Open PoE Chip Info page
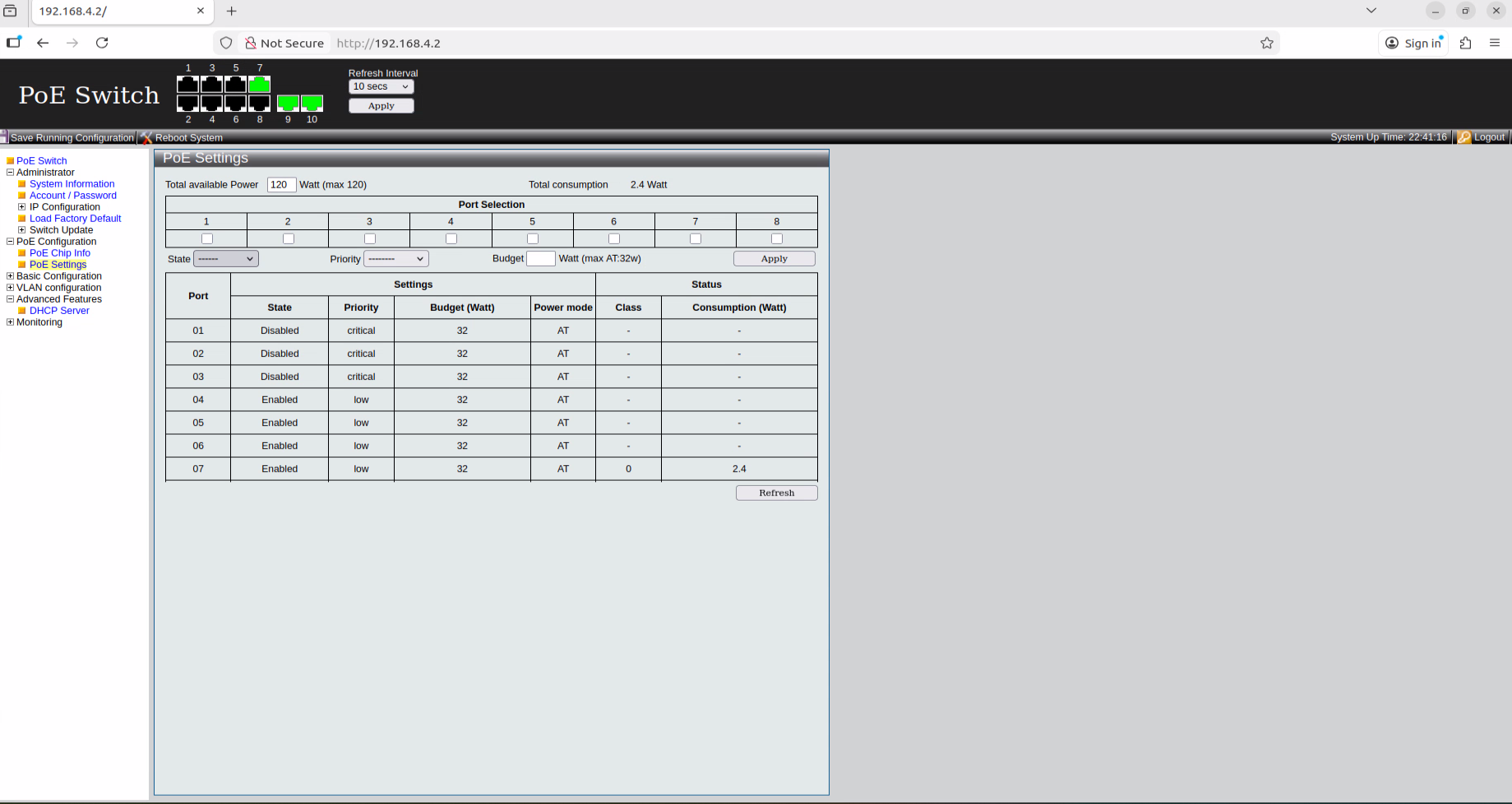 click(x=60, y=253)
